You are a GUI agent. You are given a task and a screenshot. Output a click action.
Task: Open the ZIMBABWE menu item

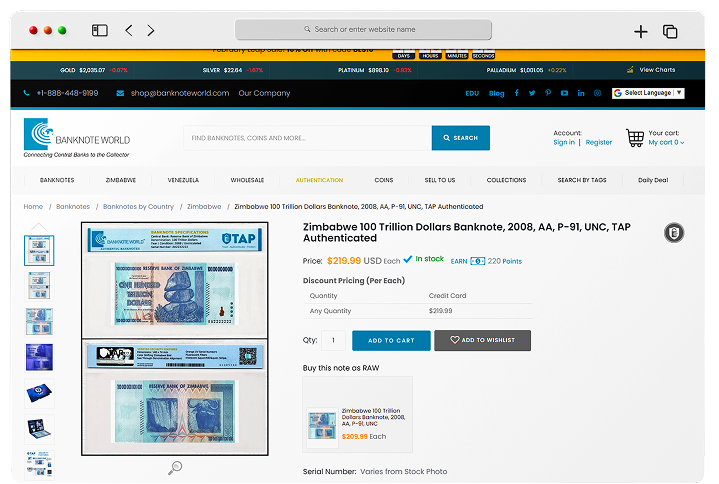(121, 180)
